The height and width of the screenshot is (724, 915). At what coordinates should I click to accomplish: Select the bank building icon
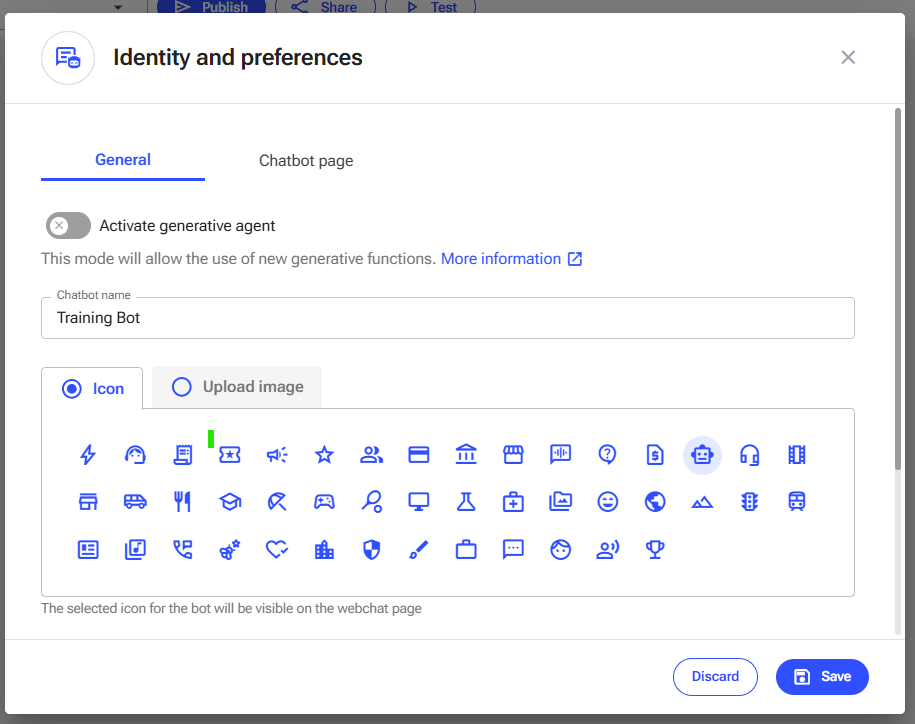coord(466,454)
